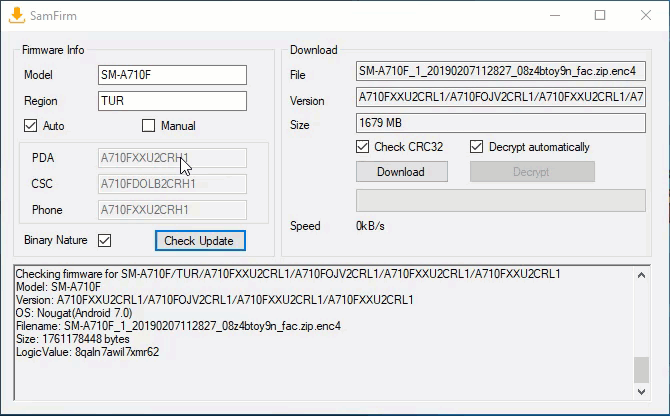Minimize the SamFirm window
Screen dimensions: 670x416
555,15
